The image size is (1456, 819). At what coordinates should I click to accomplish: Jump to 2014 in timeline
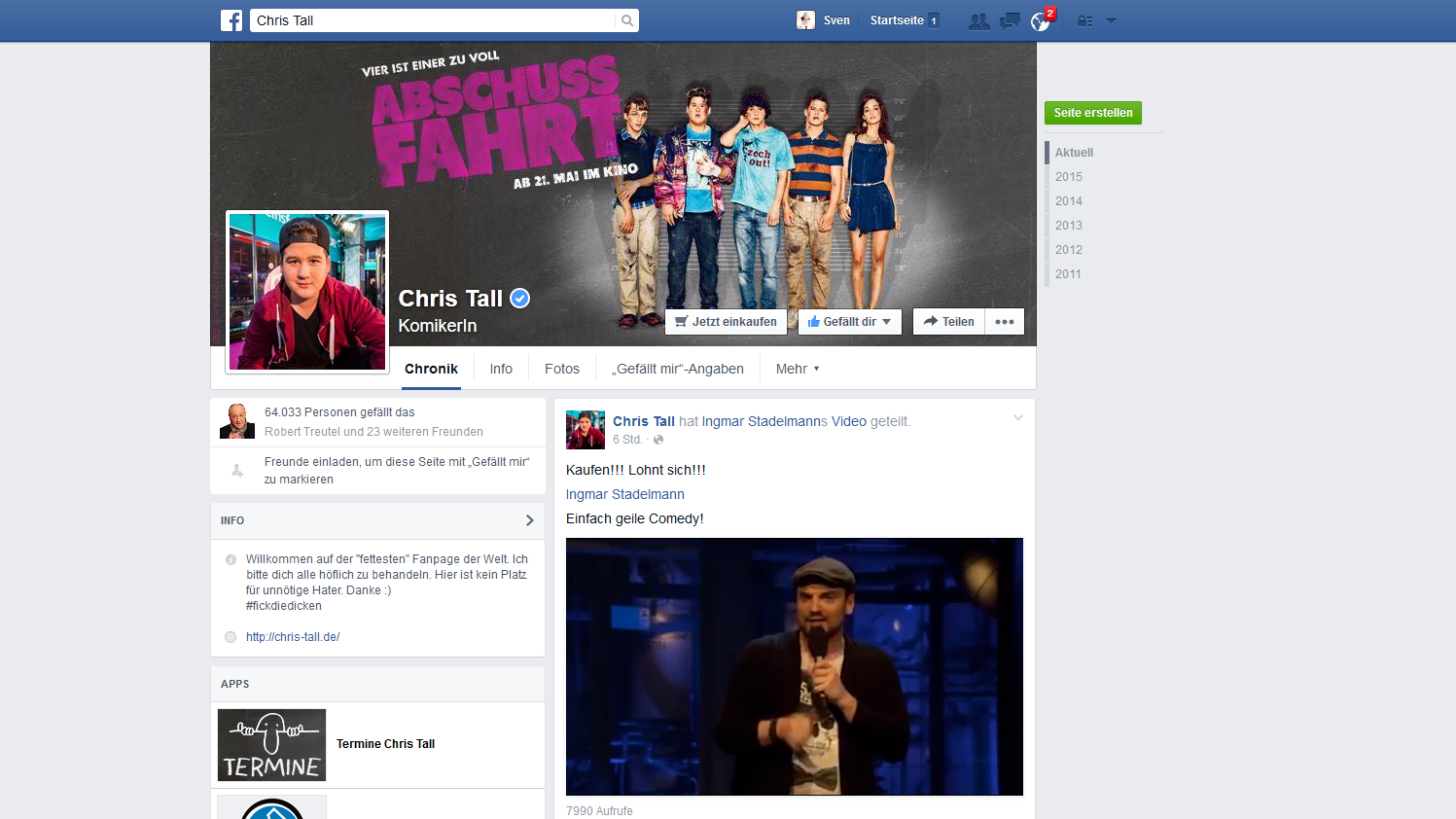point(1069,201)
